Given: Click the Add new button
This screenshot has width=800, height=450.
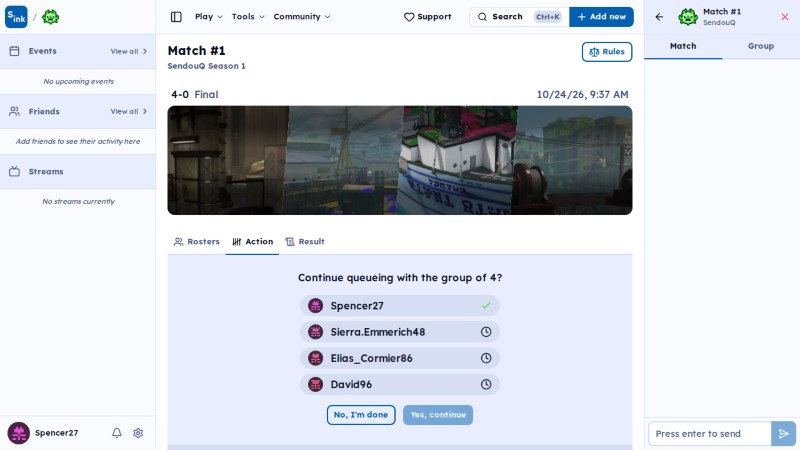Looking at the screenshot, I should (x=601, y=17).
